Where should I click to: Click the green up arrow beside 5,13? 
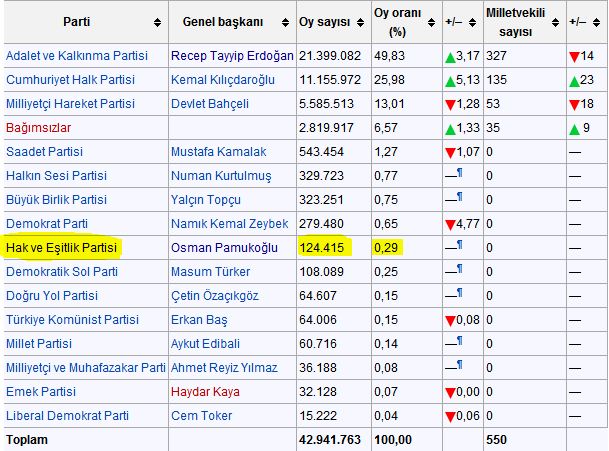(x=450, y=81)
